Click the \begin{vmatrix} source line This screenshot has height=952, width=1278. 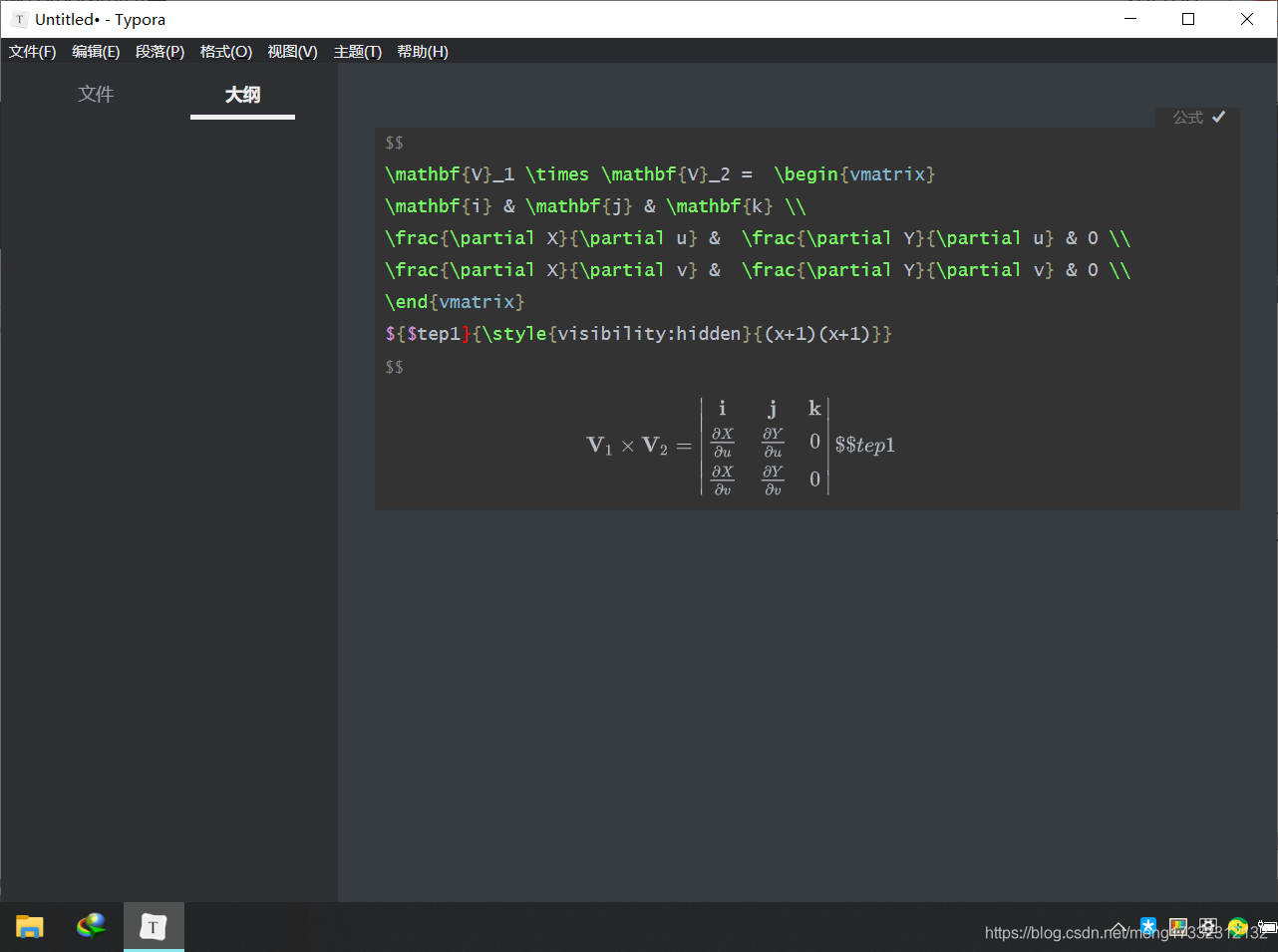660,174
